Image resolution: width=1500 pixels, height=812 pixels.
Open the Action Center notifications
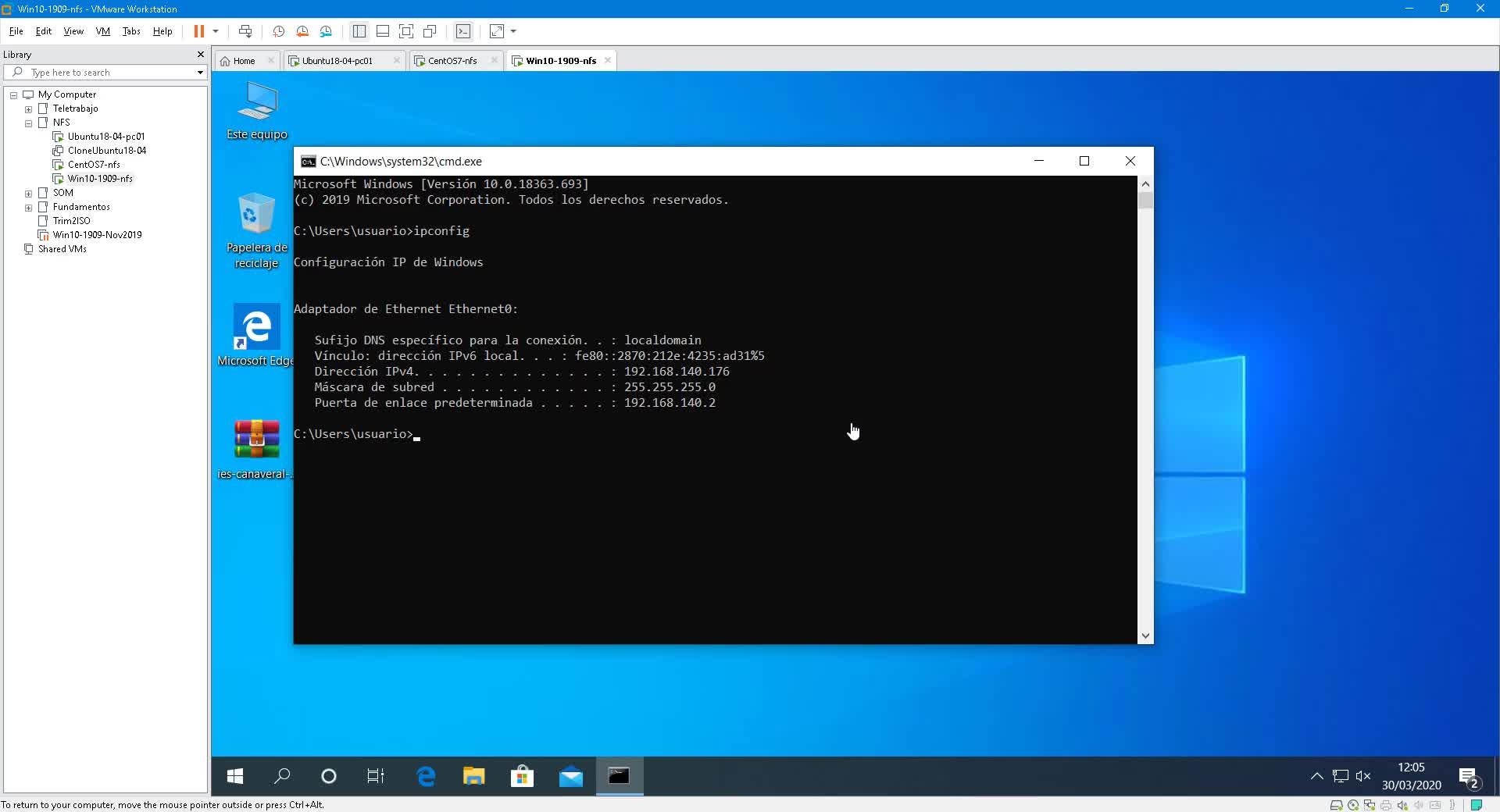[1470, 778]
